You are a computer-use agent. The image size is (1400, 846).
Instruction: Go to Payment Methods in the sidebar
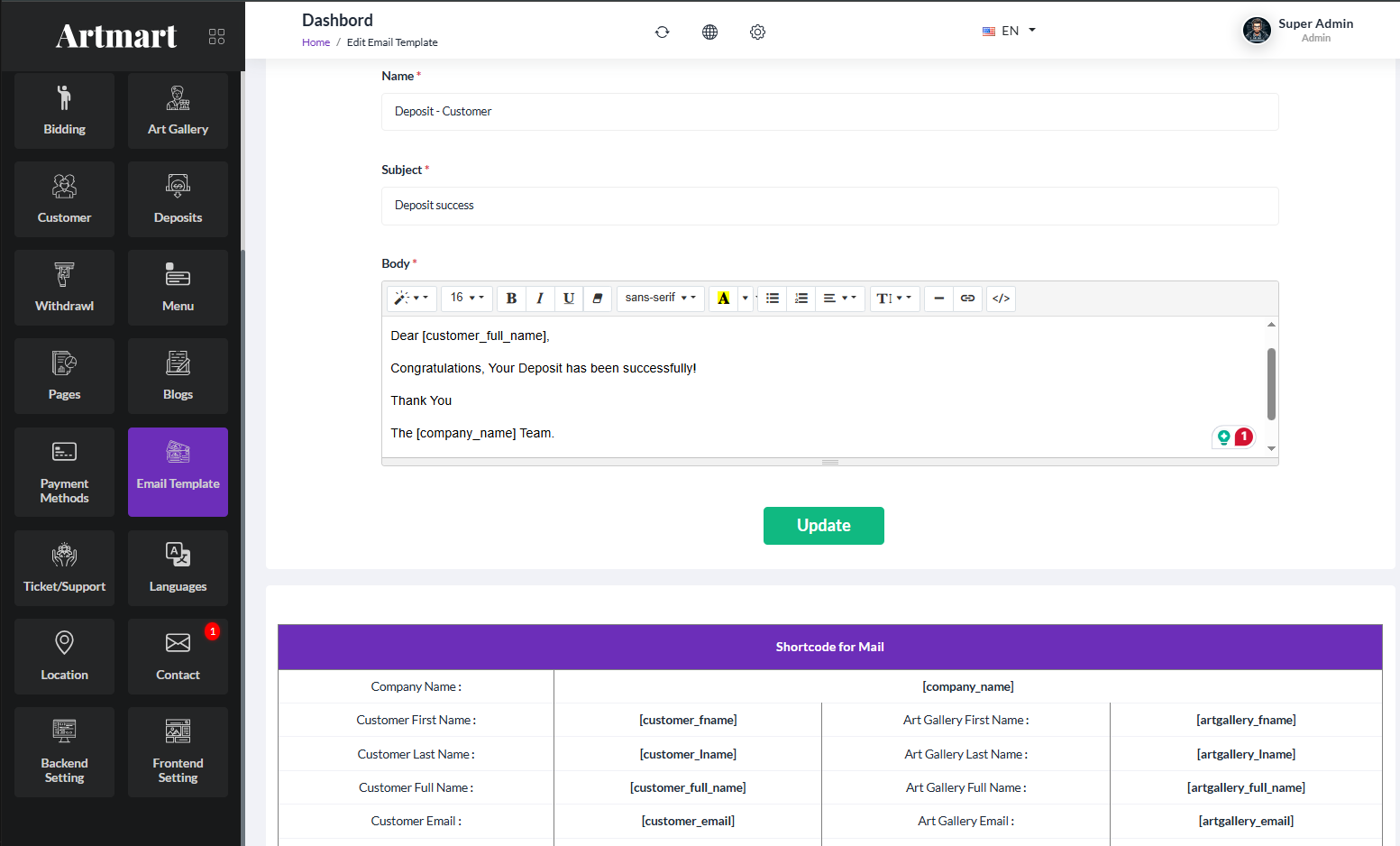(x=64, y=472)
